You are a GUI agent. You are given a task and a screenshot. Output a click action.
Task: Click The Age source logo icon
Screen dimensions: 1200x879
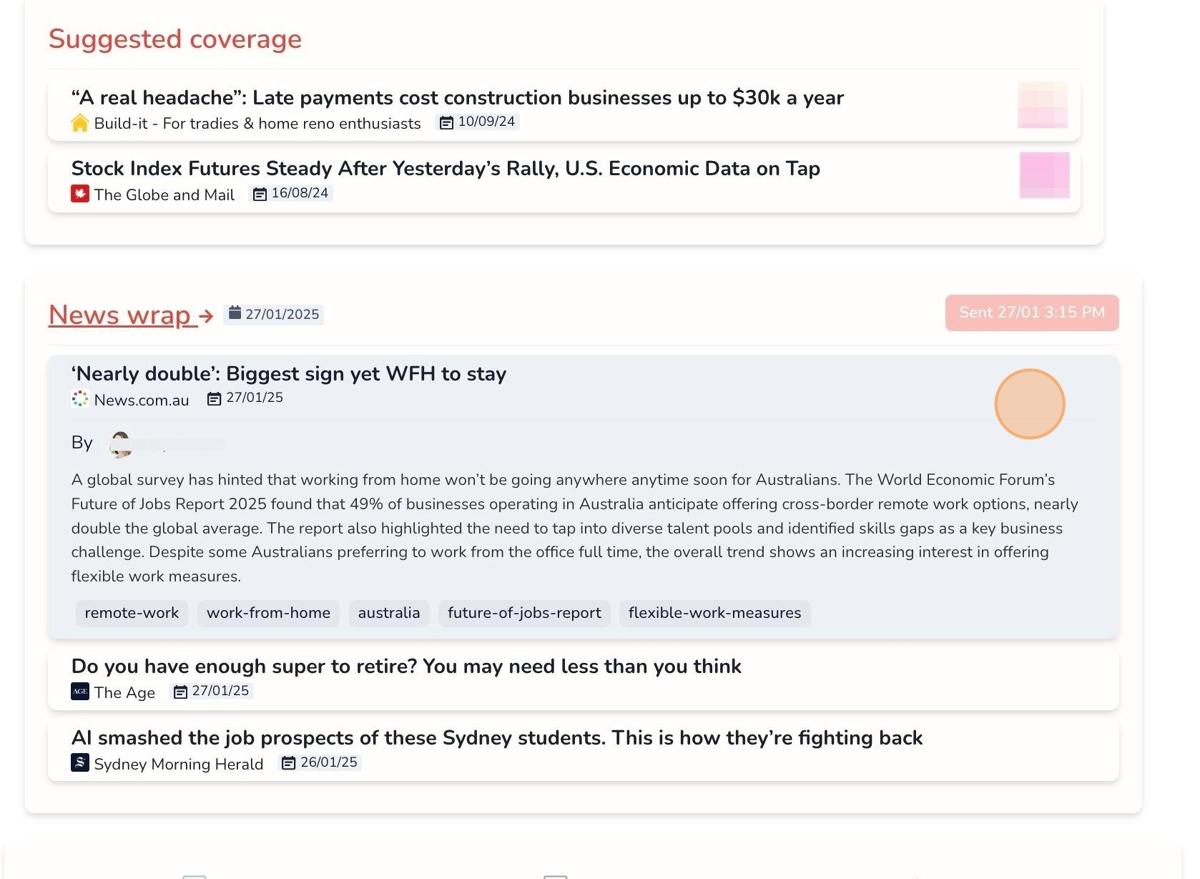point(80,691)
